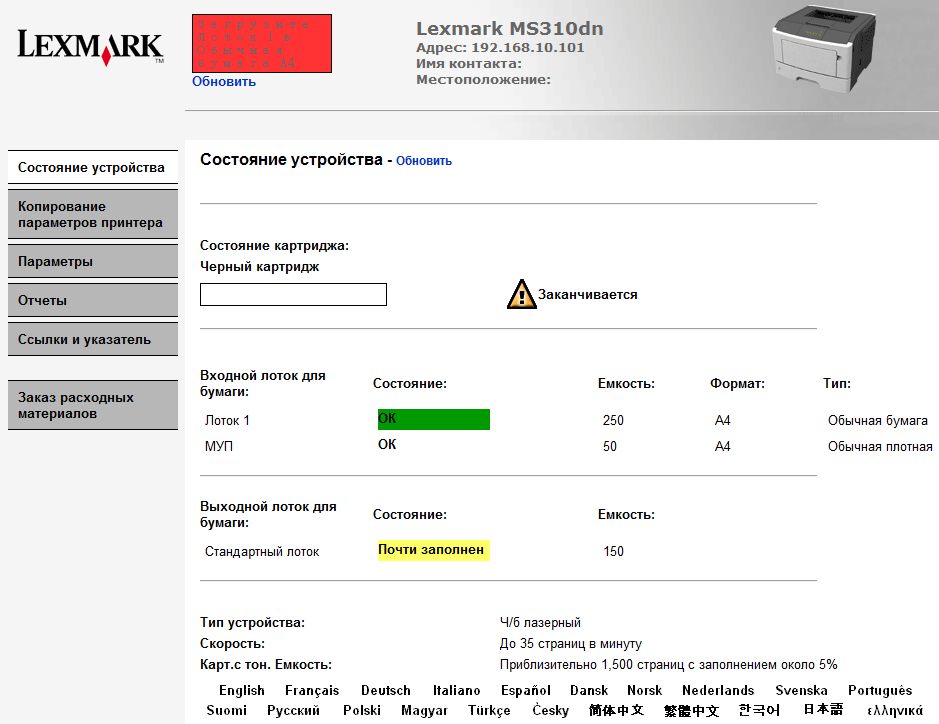Switch language to Suomi
The image size is (939, 724).
226,710
